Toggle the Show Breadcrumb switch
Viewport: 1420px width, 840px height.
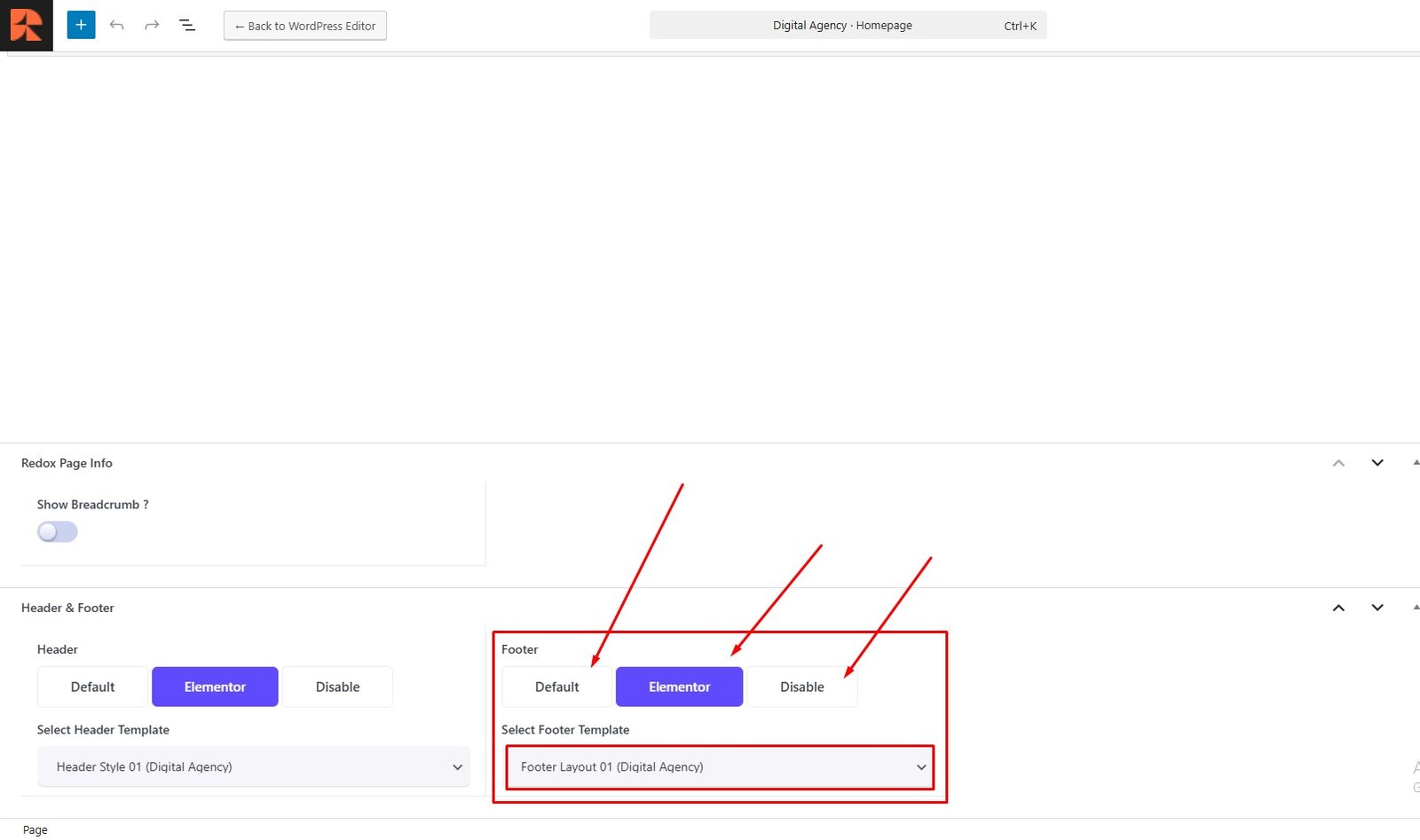click(58, 531)
